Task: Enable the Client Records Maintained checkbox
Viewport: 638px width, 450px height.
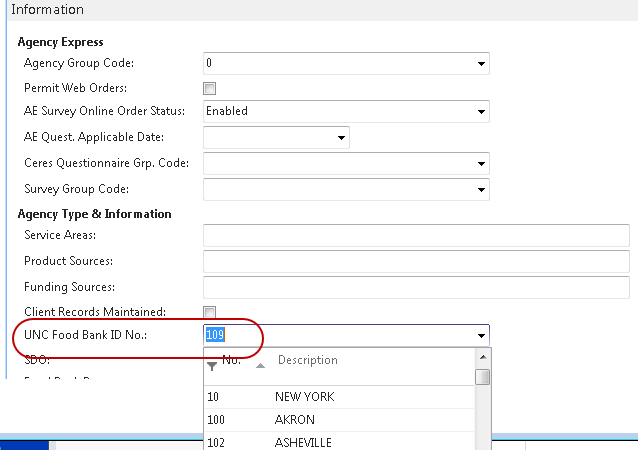Action: click(210, 312)
